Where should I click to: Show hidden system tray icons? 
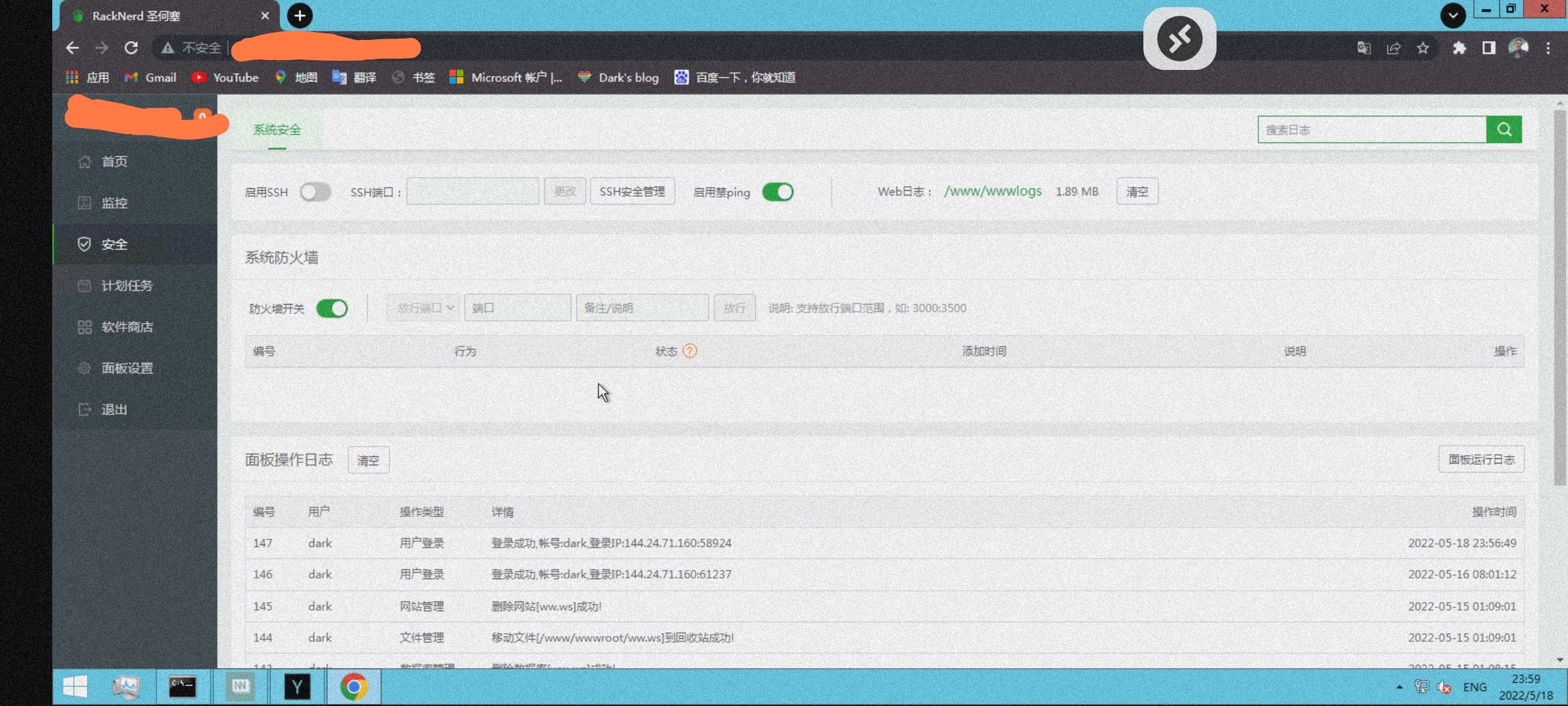(1399, 687)
